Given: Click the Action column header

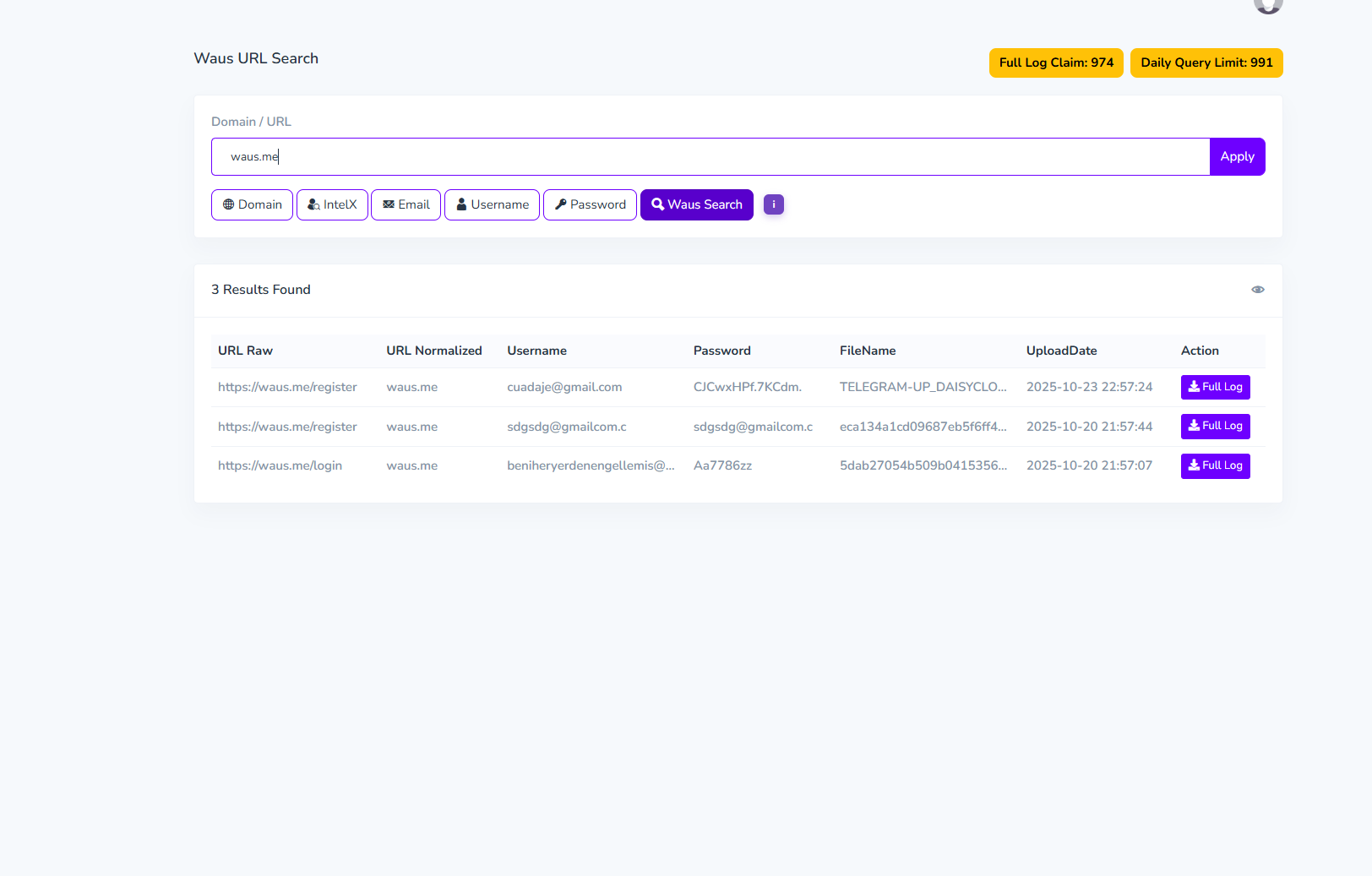Looking at the screenshot, I should tap(1200, 351).
